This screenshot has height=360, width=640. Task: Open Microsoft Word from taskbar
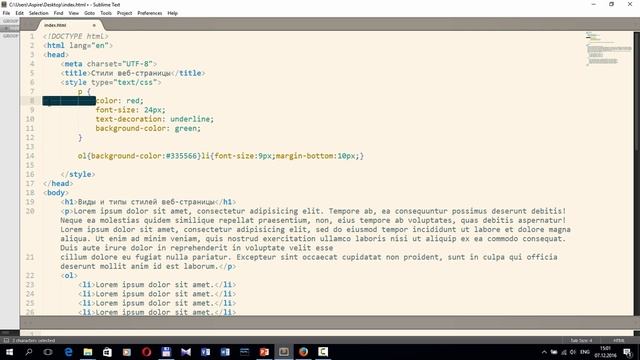point(225,352)
